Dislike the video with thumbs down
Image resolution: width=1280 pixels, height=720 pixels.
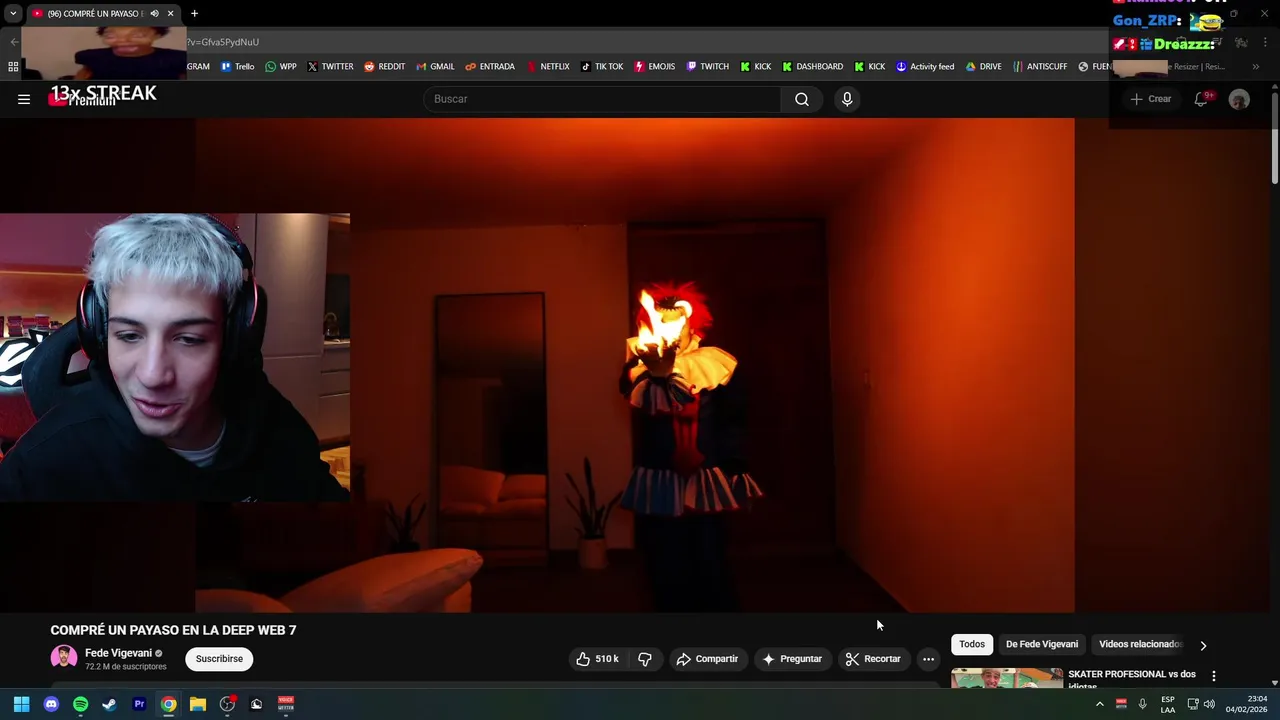tap(645, 659)
